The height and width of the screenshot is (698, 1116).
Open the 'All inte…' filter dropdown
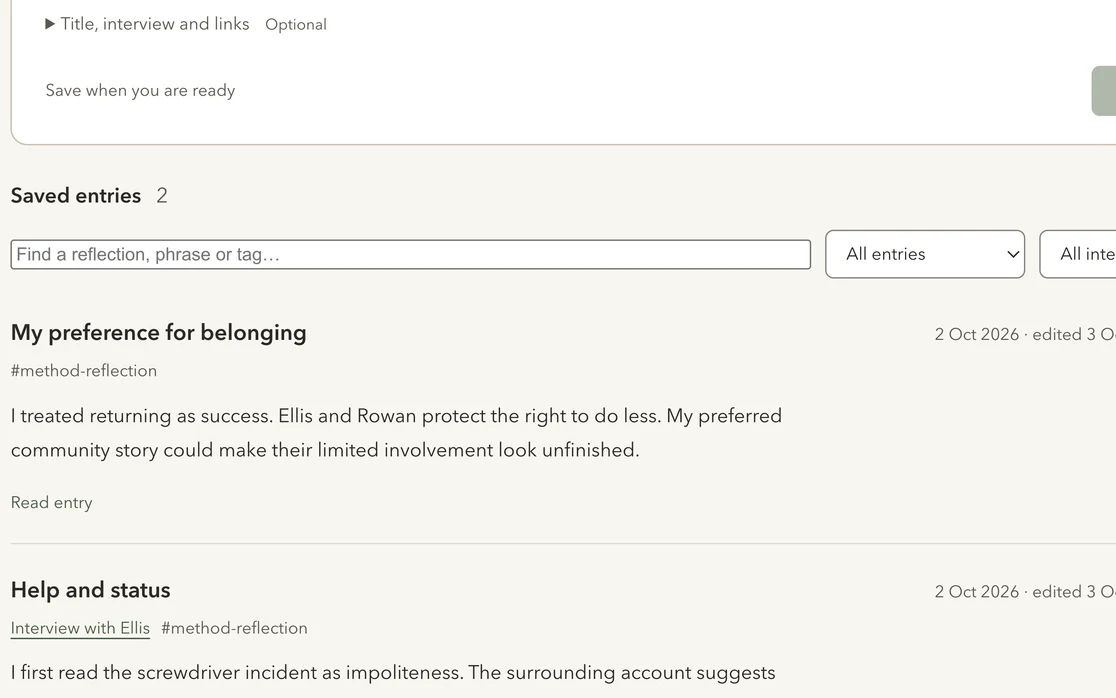1078,254
